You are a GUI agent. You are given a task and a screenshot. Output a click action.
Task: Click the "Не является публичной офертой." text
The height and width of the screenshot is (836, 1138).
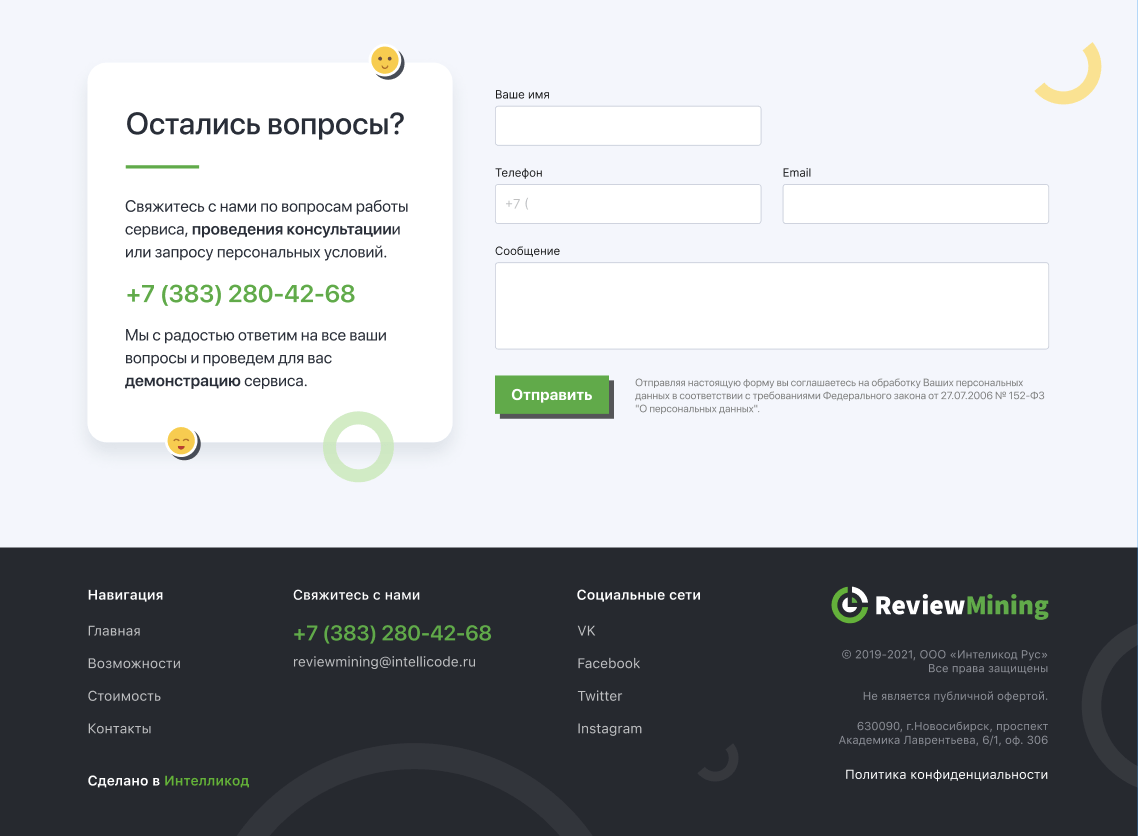coord(955,696)
